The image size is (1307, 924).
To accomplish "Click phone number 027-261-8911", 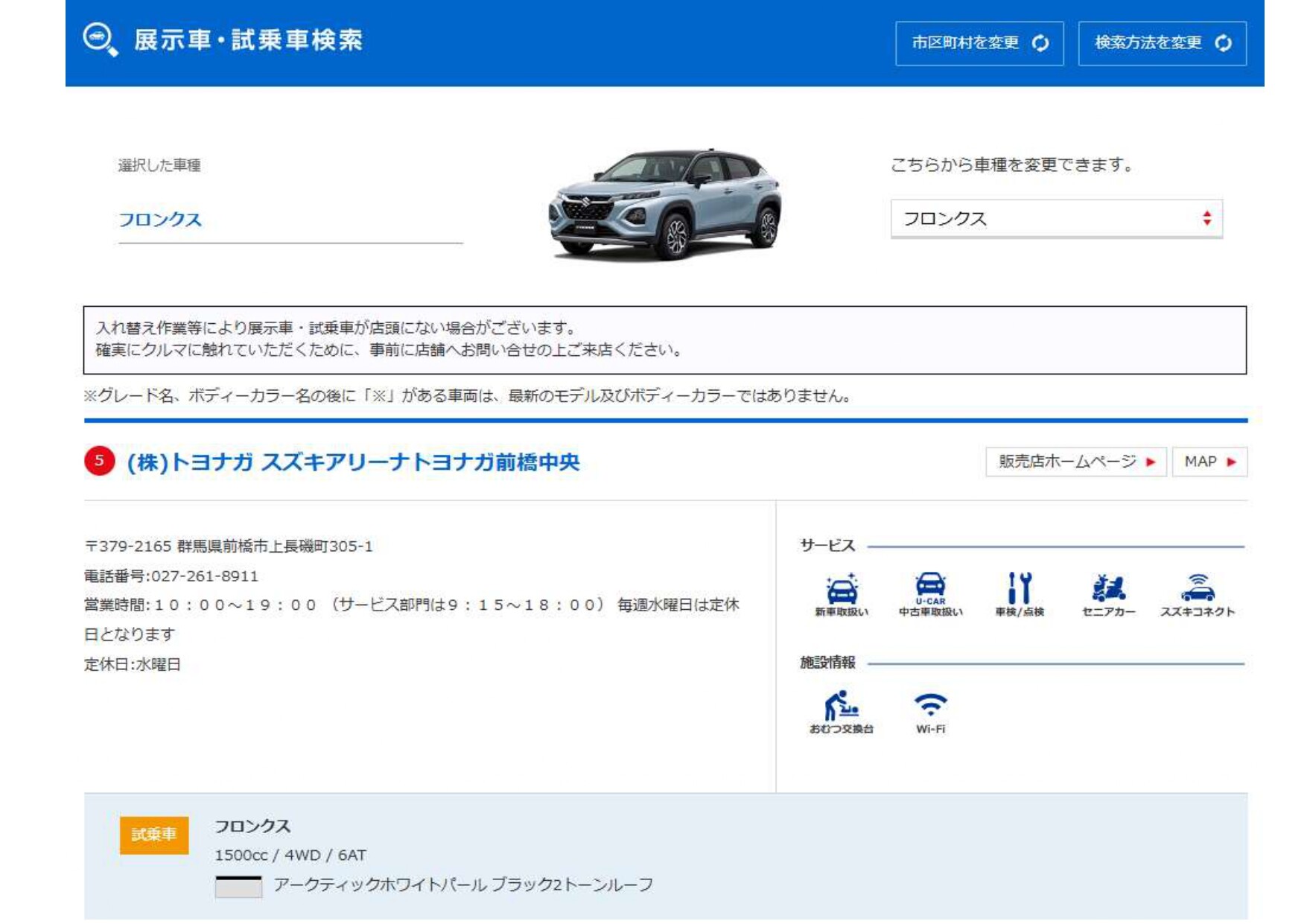I will pos(205,576).
